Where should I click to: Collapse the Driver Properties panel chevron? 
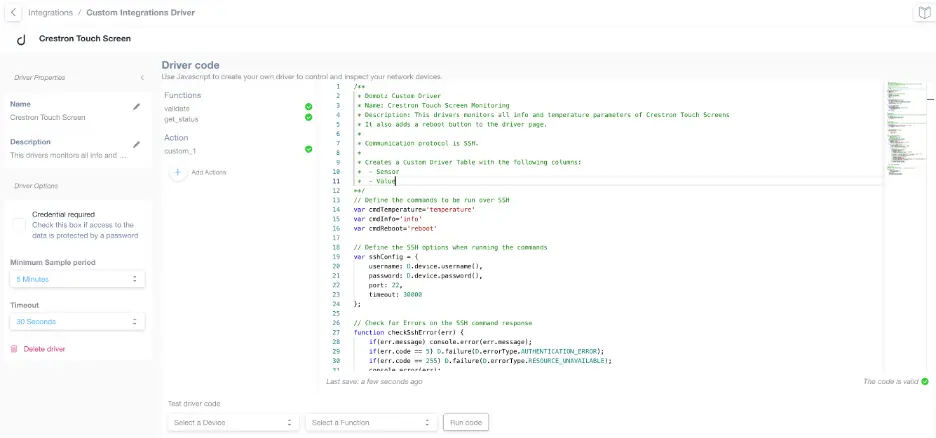[x=142, y=78]
